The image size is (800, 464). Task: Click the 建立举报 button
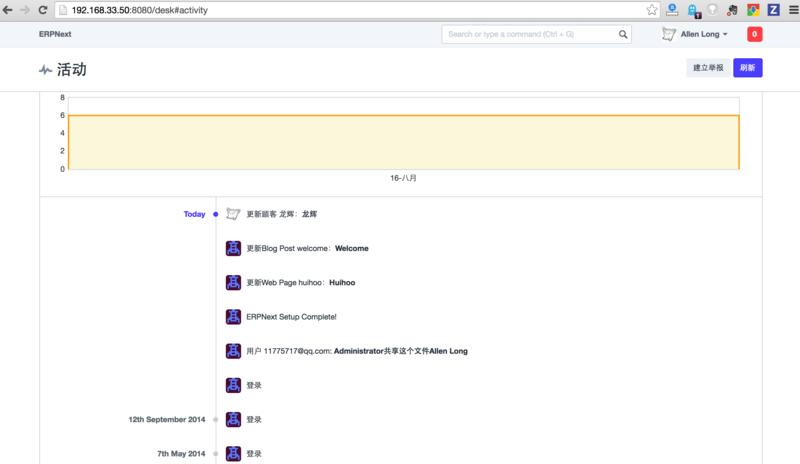point(708,68)
